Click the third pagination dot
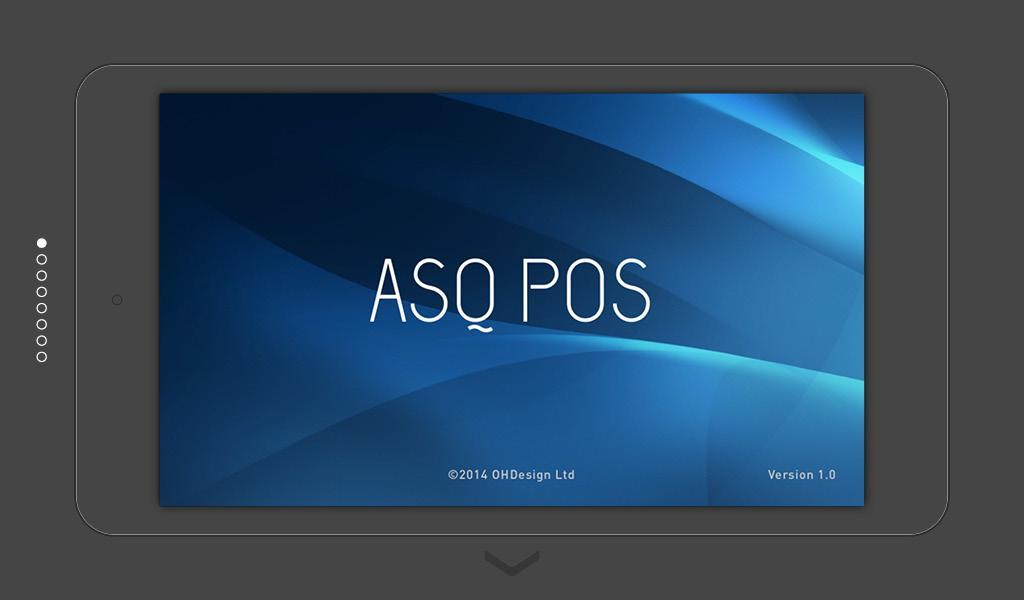This screenshot has width=1024, height=600. (40, 274)
